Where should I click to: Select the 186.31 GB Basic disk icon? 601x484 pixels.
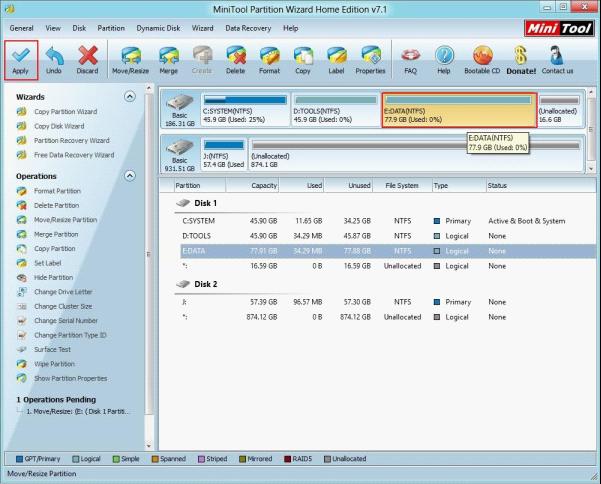[179, 103]
